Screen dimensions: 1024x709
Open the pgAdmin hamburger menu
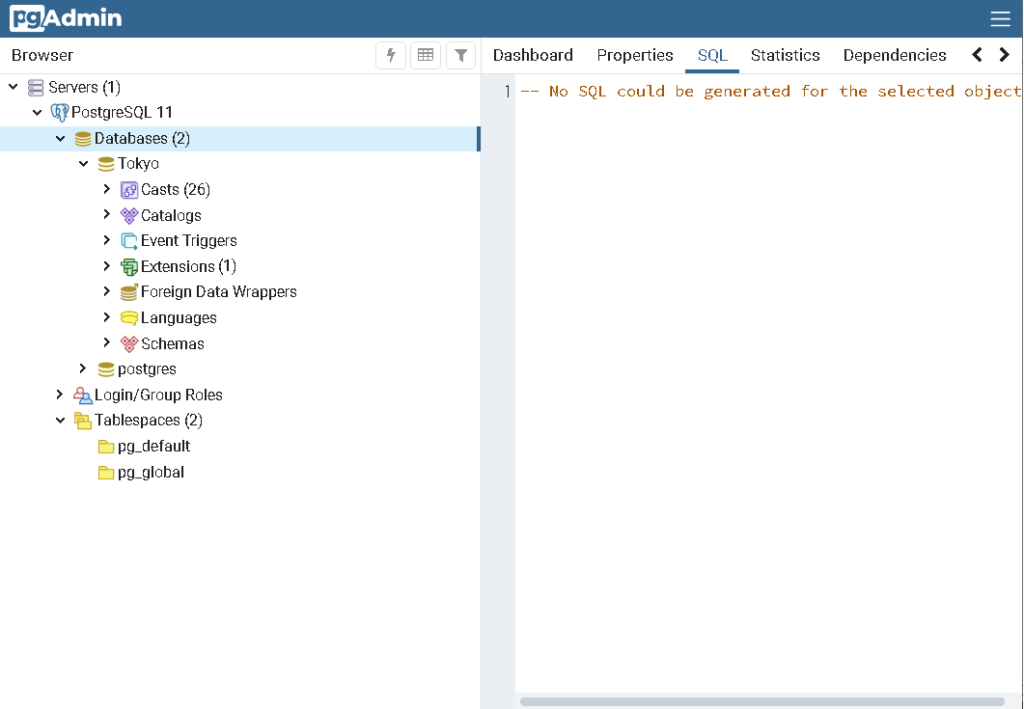pos(999,18)
